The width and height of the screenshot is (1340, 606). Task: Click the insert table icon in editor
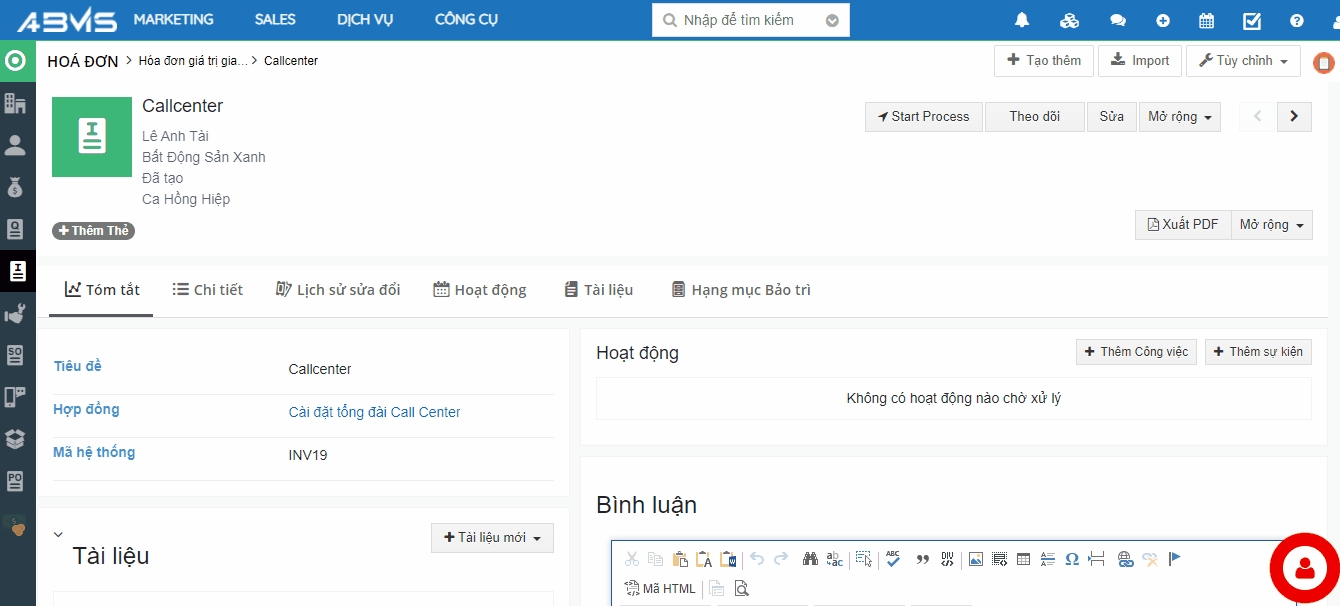coord(1023,559)
